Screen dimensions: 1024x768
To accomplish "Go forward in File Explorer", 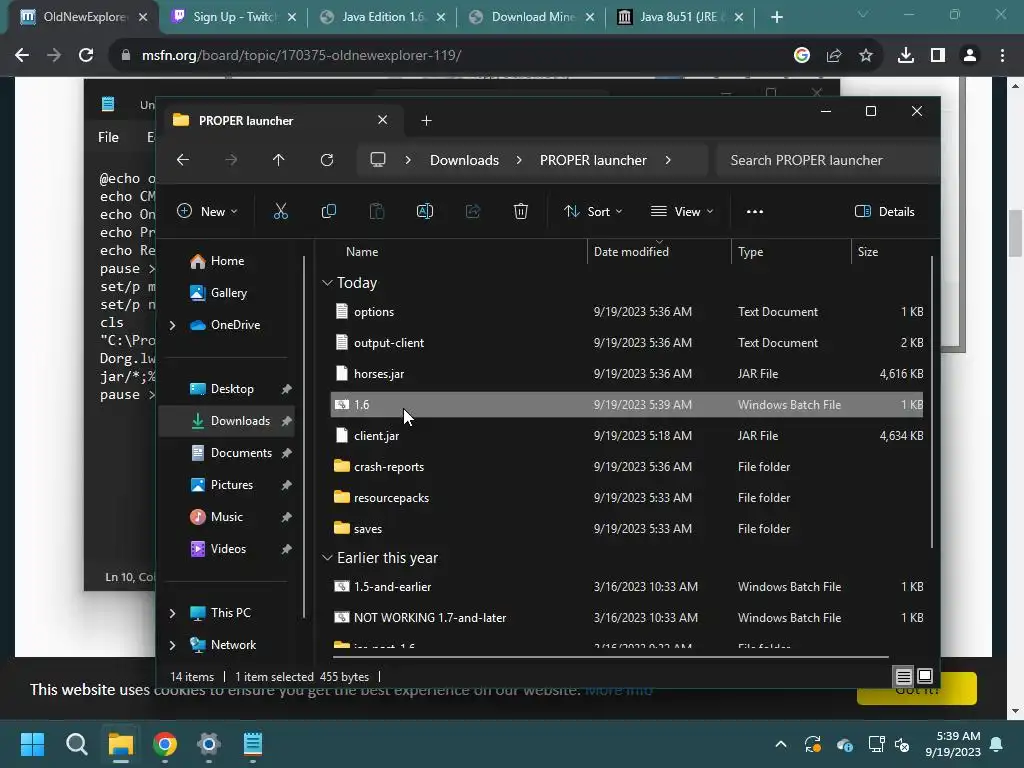I will [231, 160].
